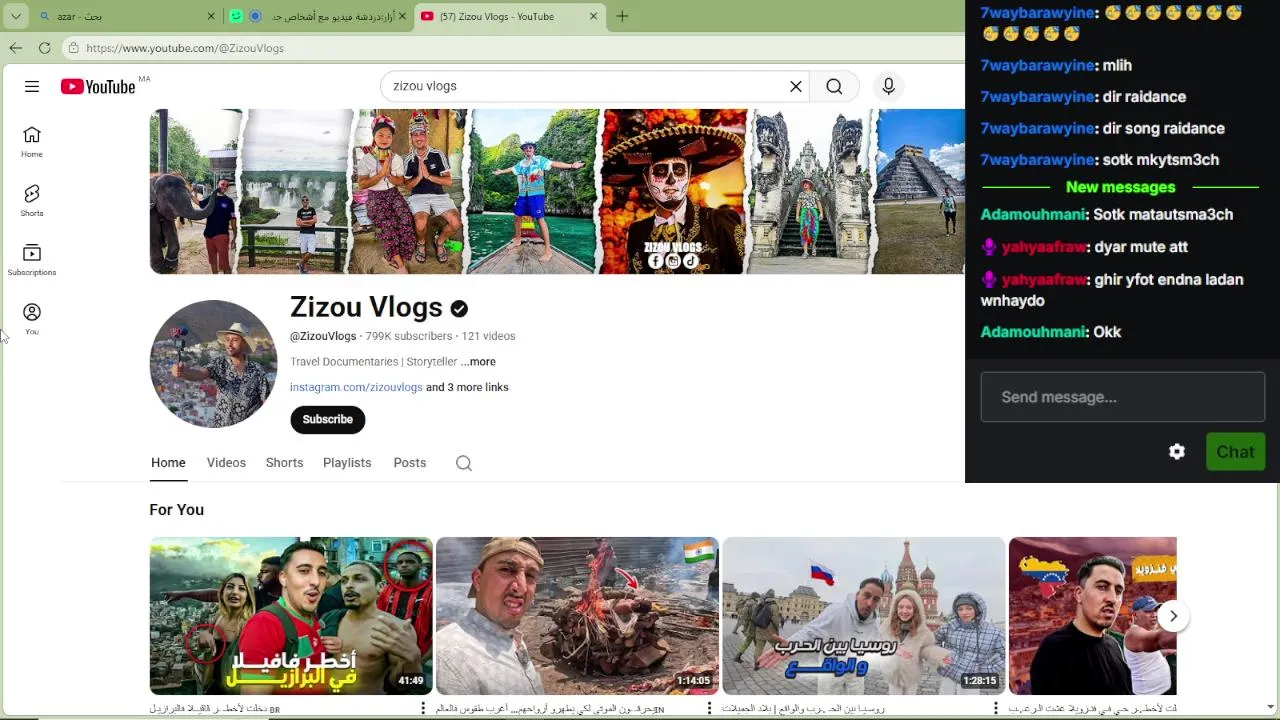Open the Brazil favela video thumbnail 41:49
Viewport: 1280px width, 720px height.
[291, 616]
